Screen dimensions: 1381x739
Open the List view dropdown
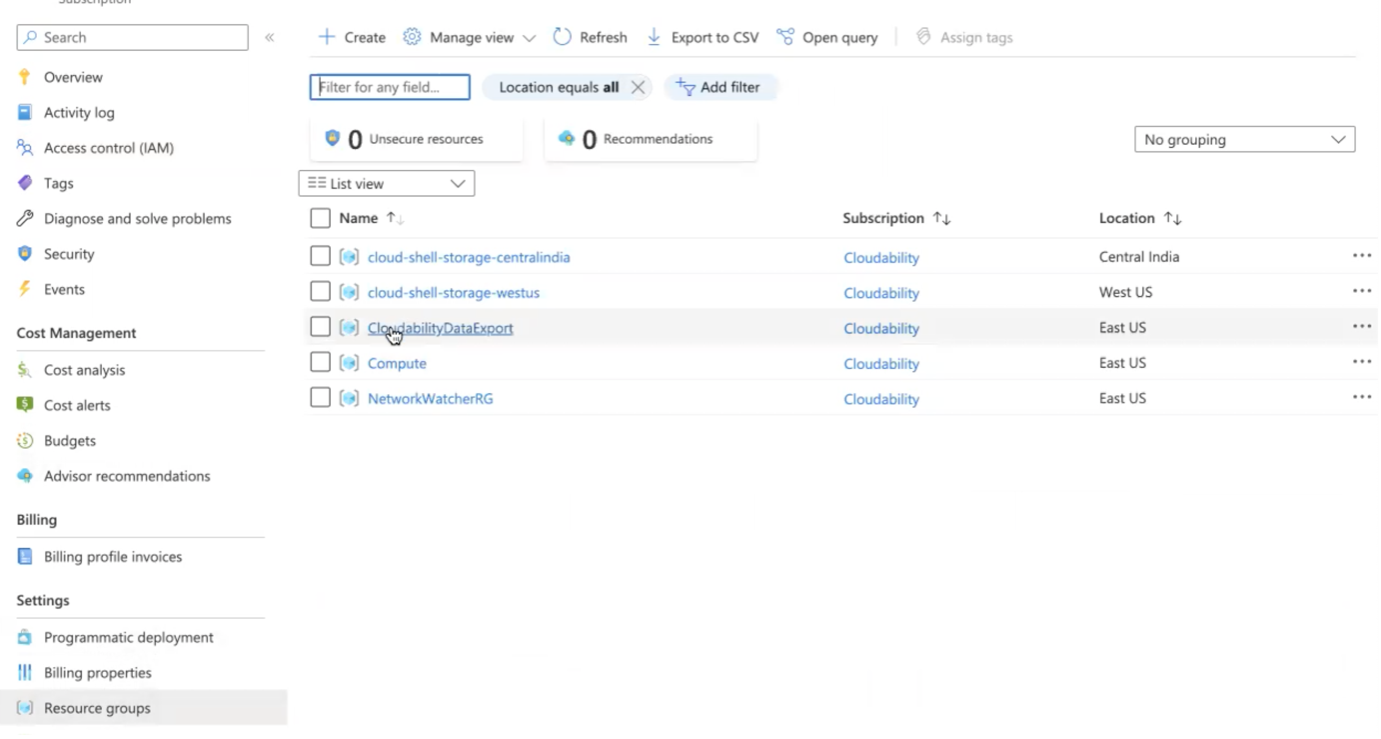386,184
